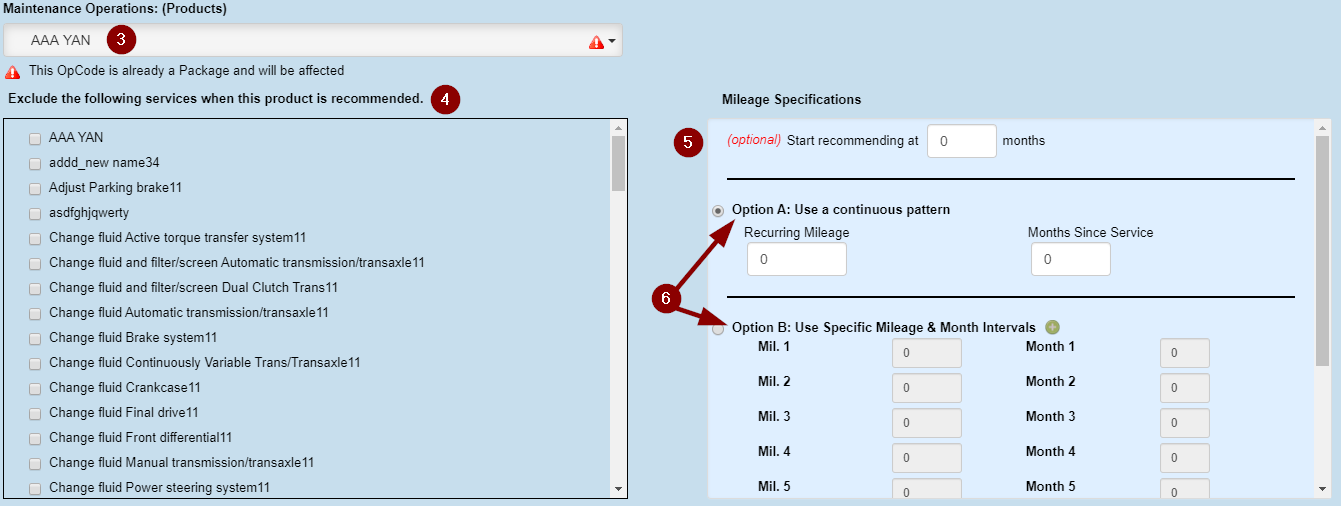Click the Start recommending at months field
The width and height of the screenshot is (1341, 506).
pyautogui.click(x=961, y=141)
